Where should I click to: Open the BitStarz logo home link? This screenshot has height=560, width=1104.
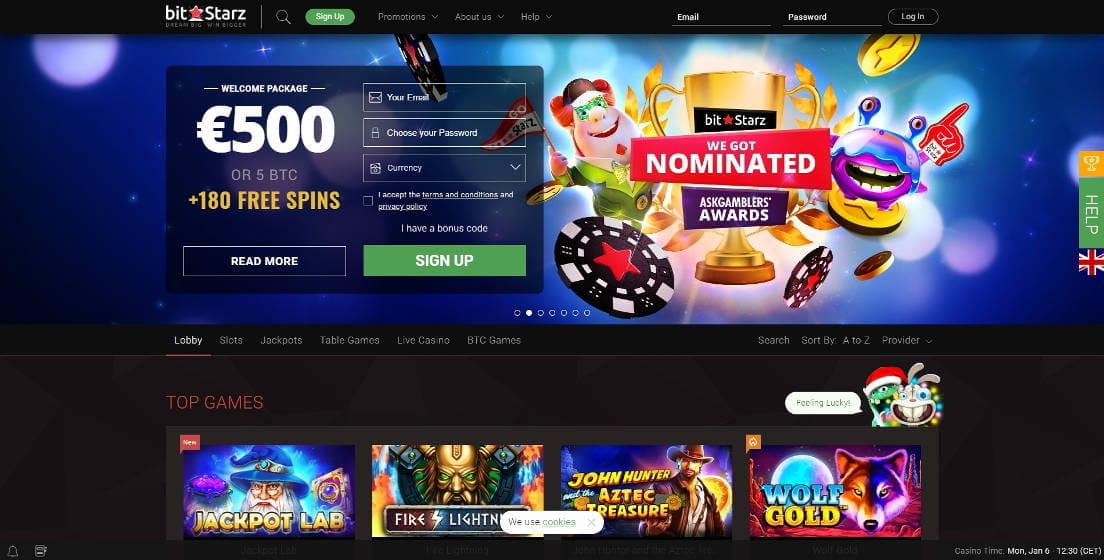[x=206, y=16]
